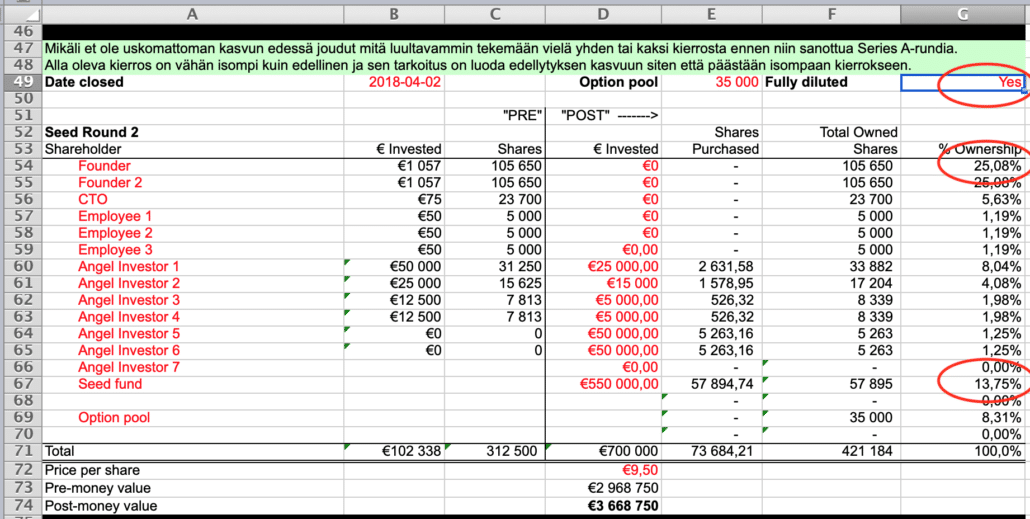
Task: Select the 100,0% total ownership cell
Action: click(x=963, y=451)
